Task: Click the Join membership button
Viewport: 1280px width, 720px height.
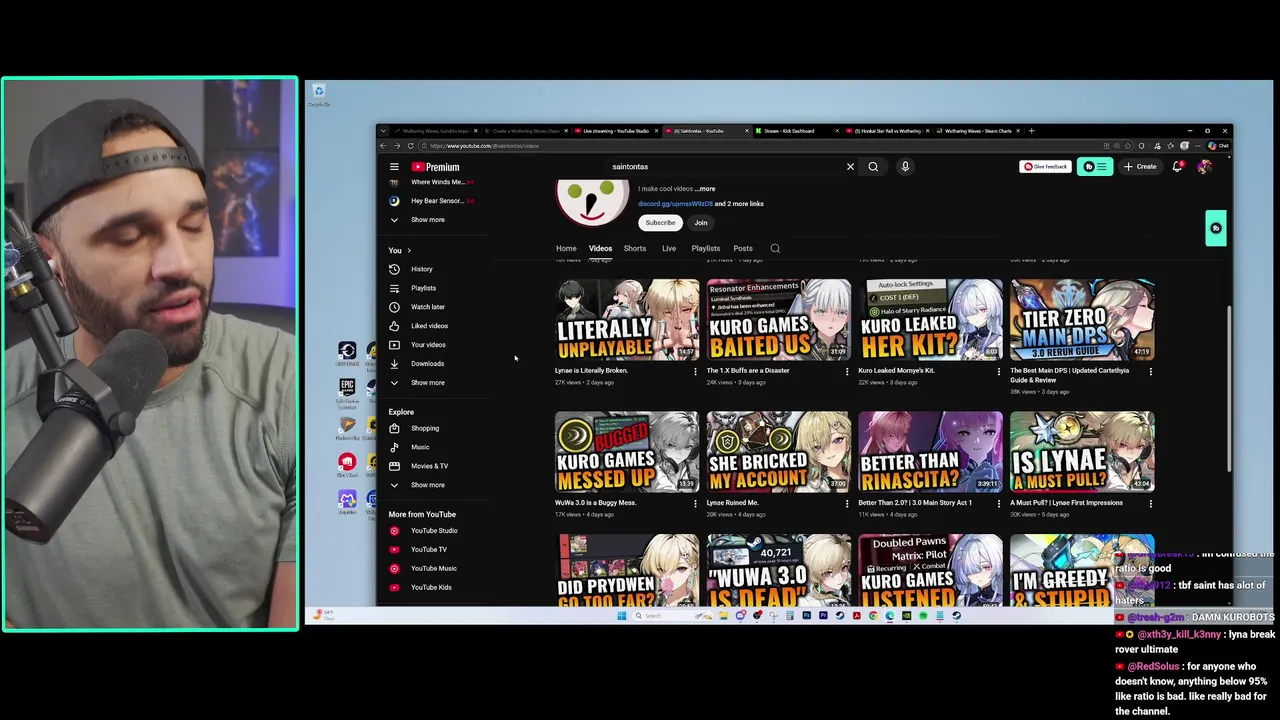Action: [701, 223]
